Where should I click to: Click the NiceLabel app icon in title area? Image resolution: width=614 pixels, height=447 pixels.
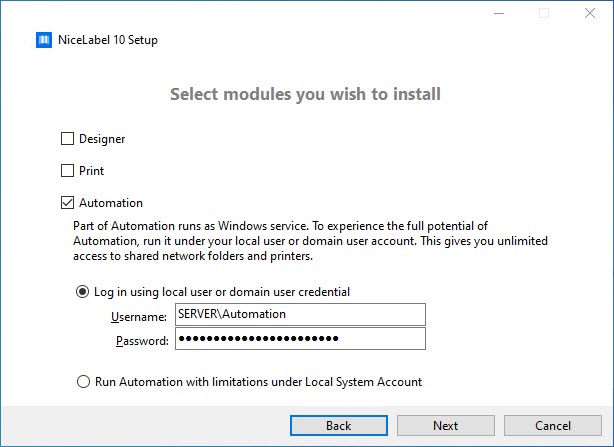point(44,40)
